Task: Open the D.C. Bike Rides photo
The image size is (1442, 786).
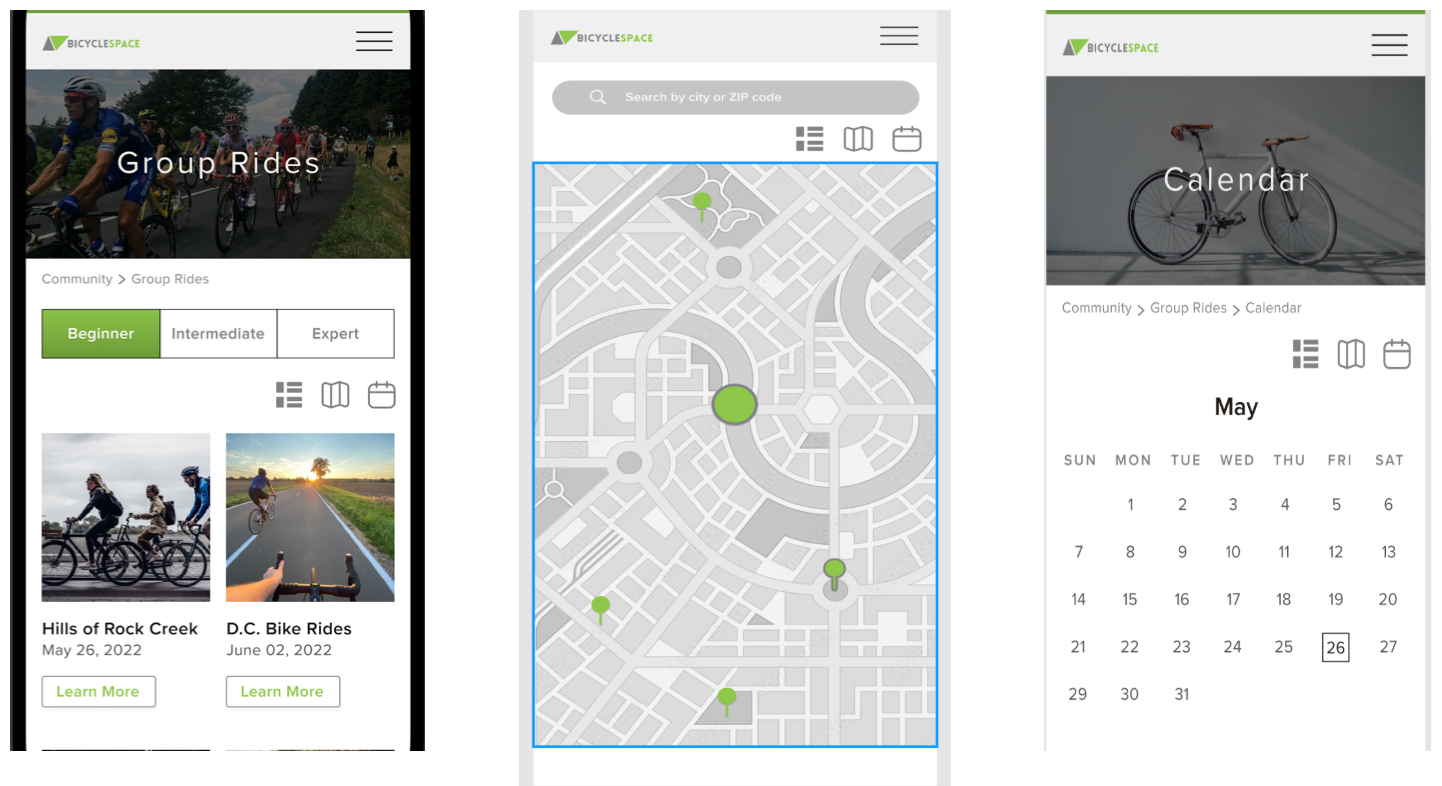Action: click(310, 517)
